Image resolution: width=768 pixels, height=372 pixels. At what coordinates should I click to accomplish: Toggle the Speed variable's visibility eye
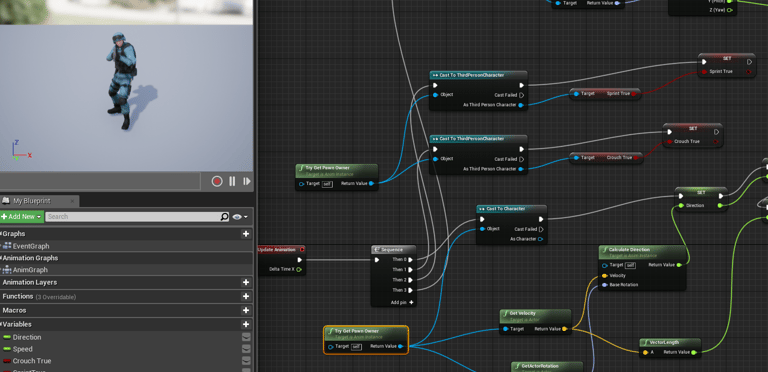246,349
